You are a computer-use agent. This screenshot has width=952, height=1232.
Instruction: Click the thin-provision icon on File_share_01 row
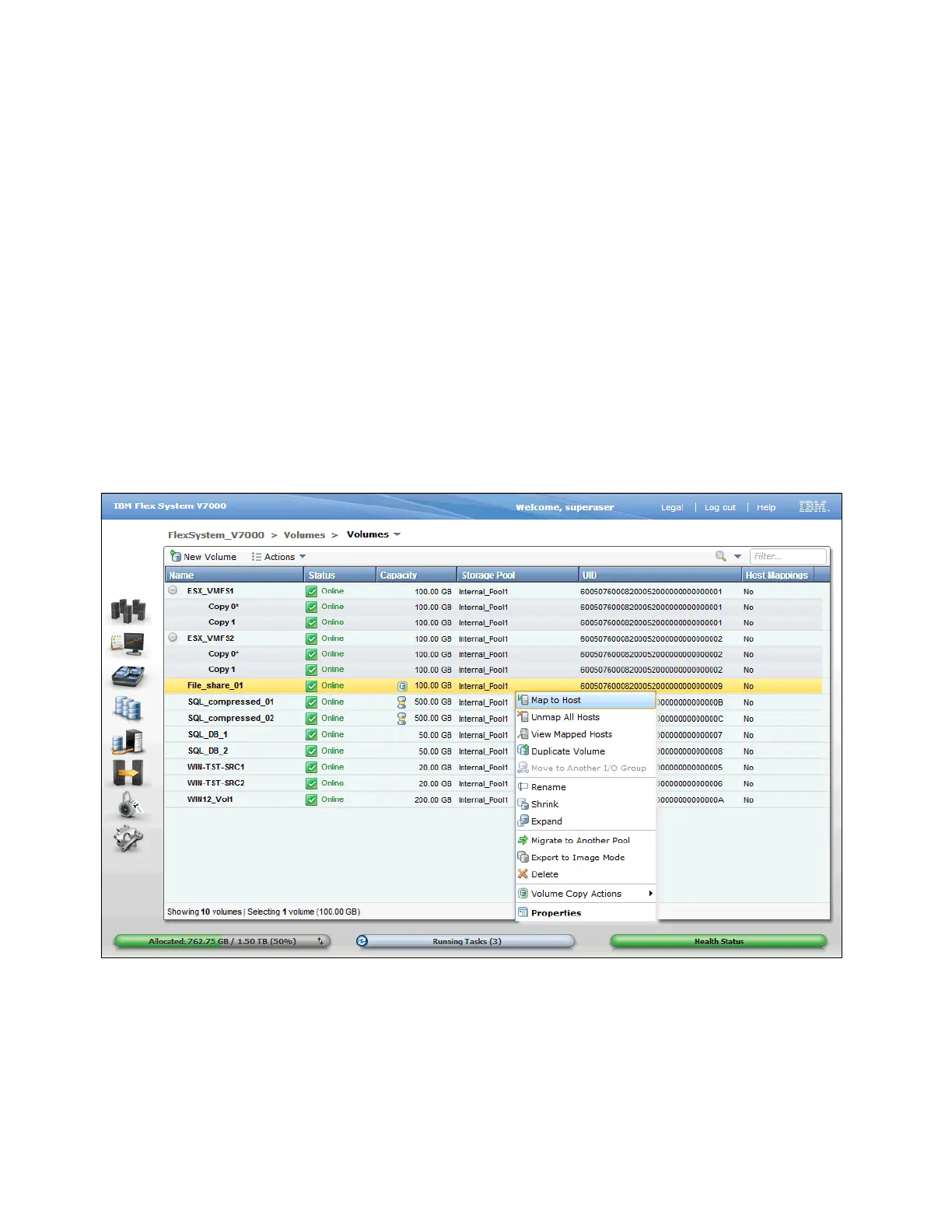(x=402, y=686)
